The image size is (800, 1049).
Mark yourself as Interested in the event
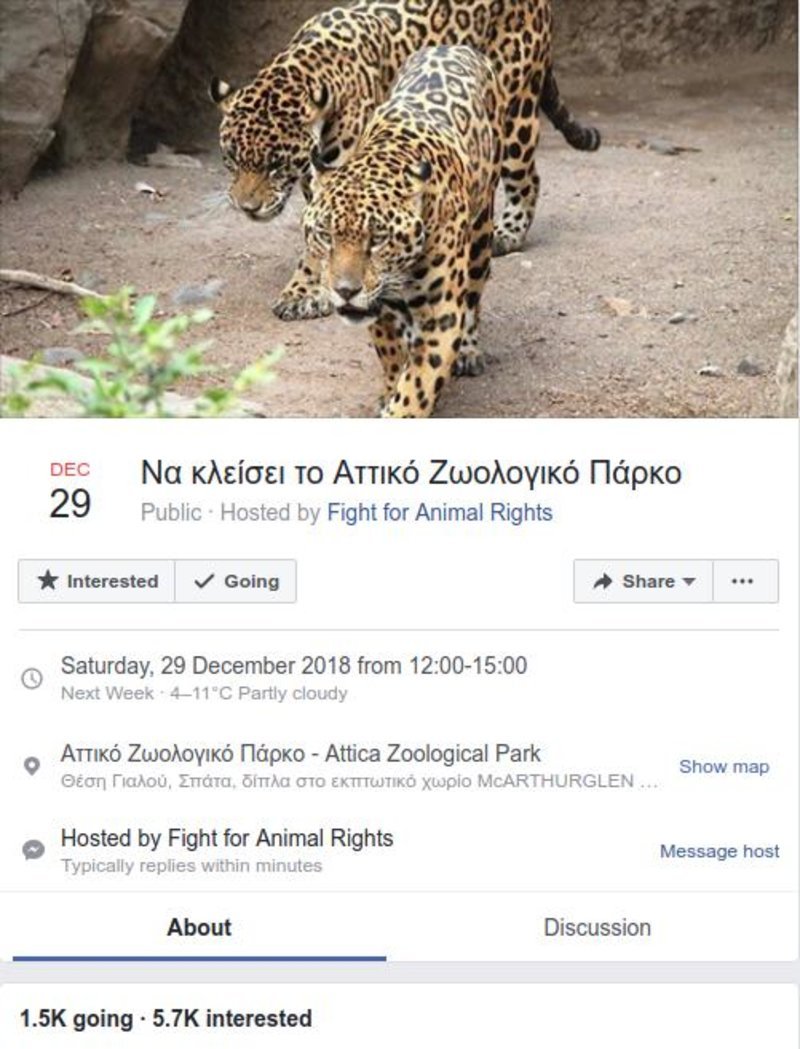97,581
